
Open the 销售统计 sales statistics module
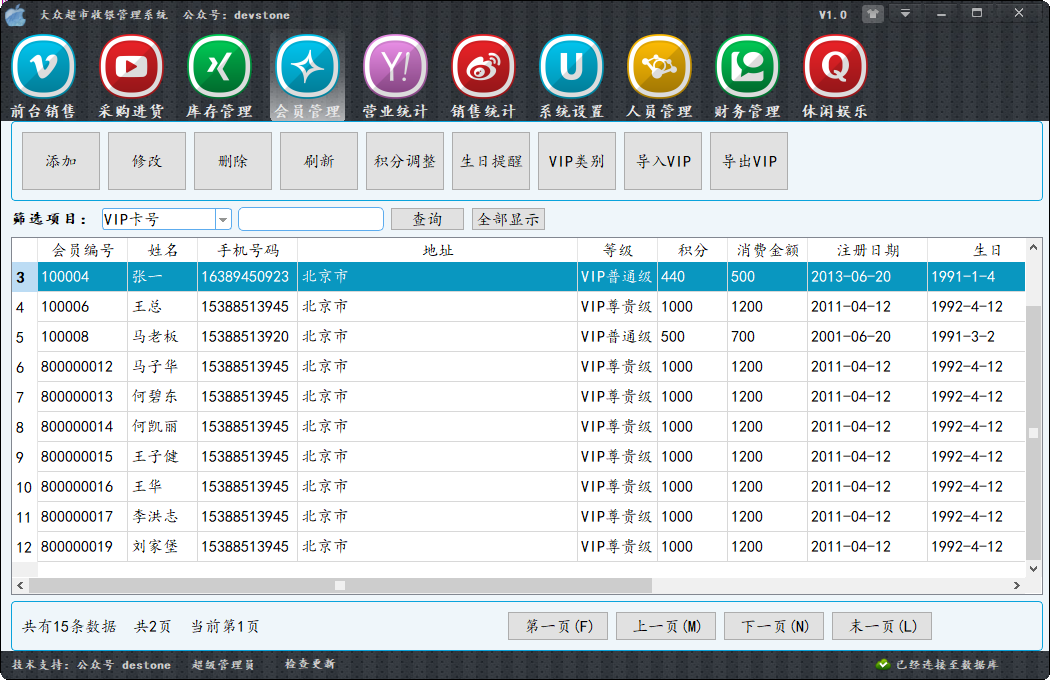point(483,77)
